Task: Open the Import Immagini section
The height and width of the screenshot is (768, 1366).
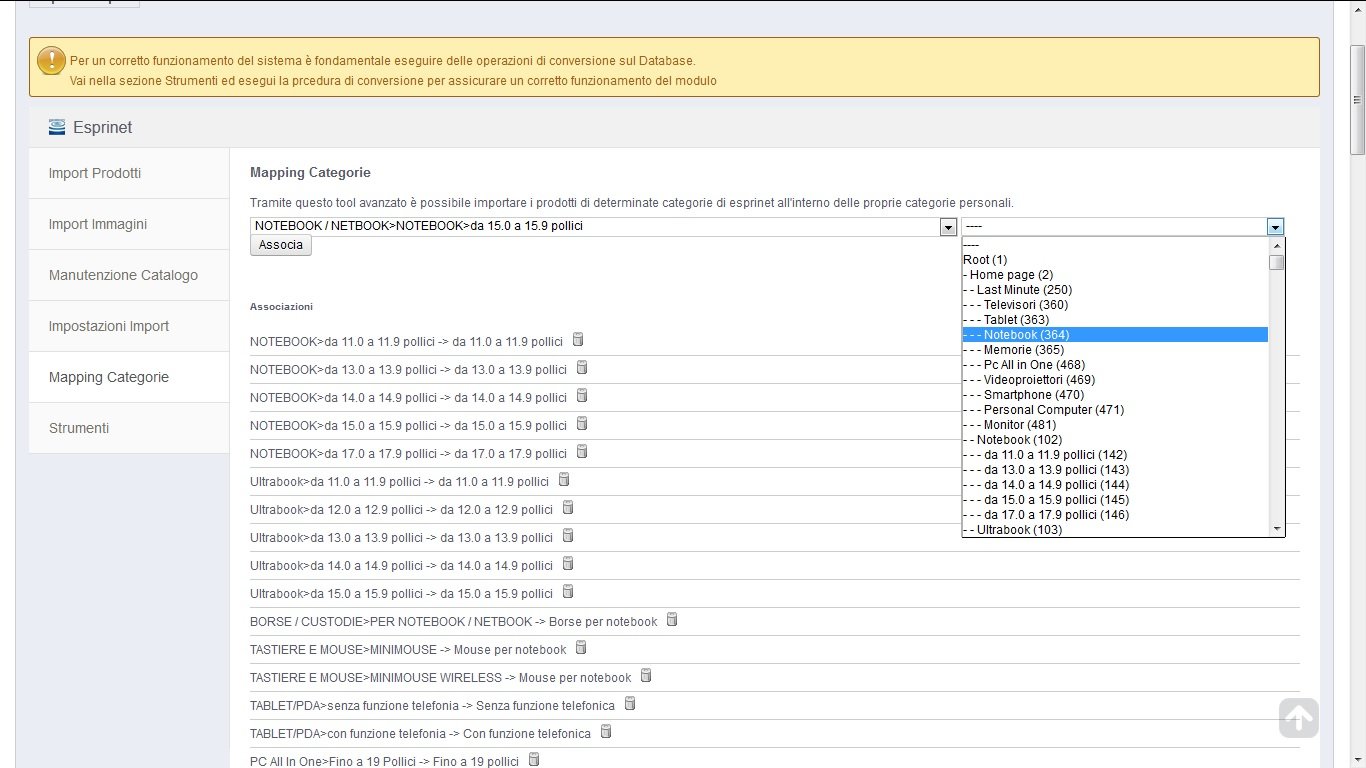Action: (x=129, y=224)
